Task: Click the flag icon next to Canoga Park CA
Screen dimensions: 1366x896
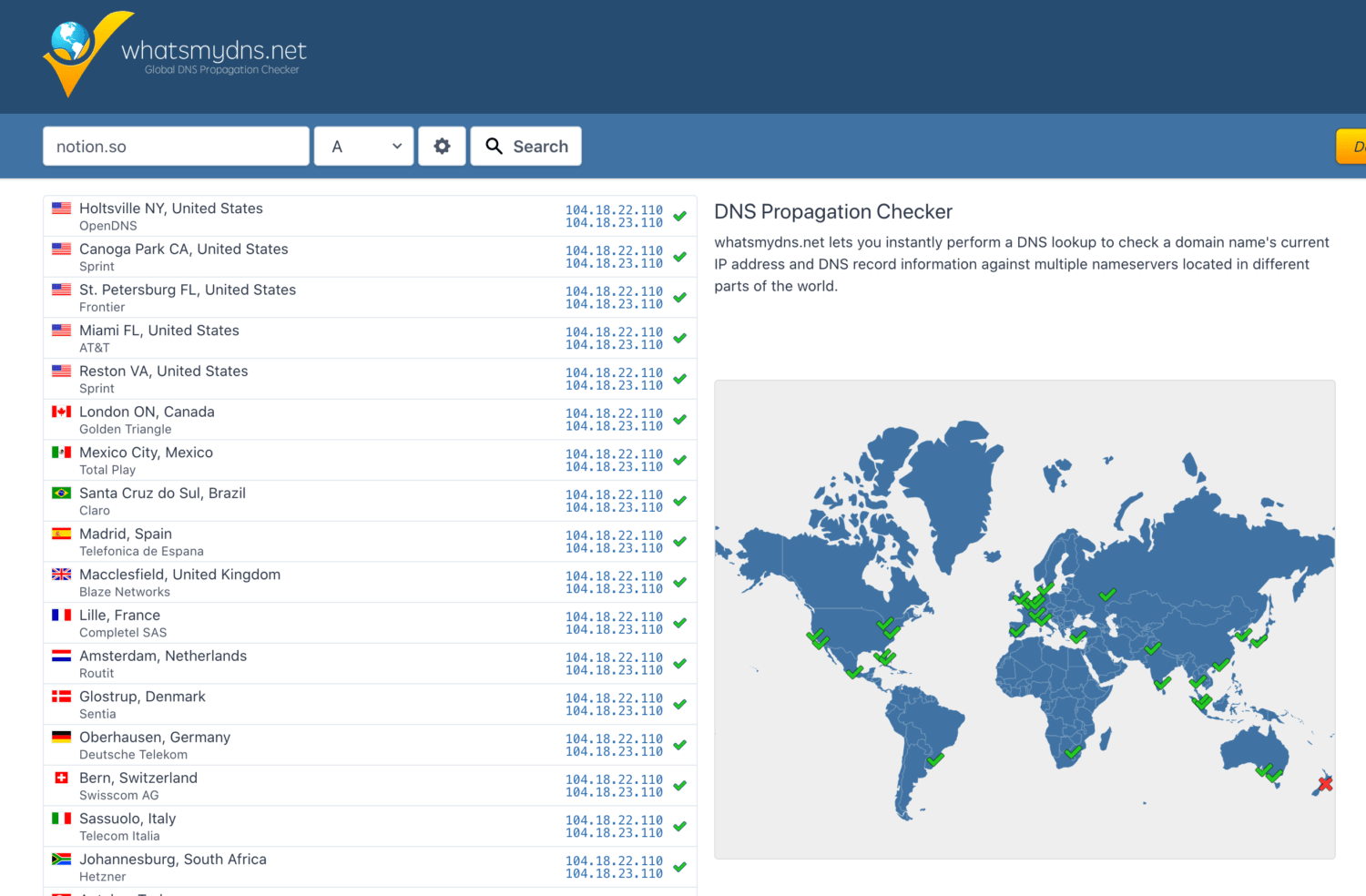Action: 61,249
